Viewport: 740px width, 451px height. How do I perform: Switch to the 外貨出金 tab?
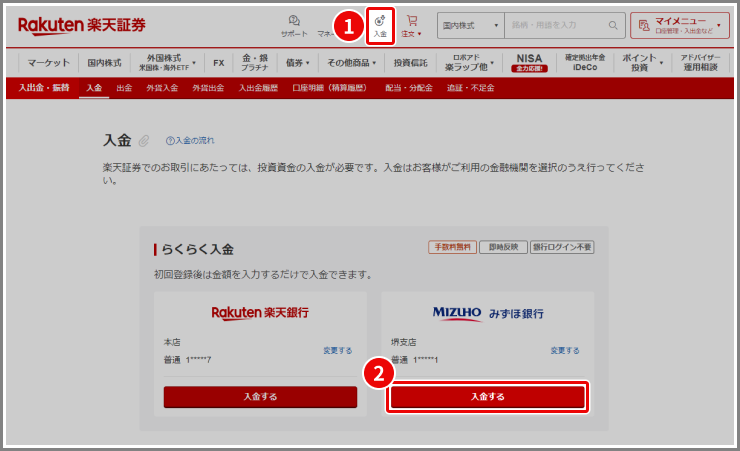point(208,88)
